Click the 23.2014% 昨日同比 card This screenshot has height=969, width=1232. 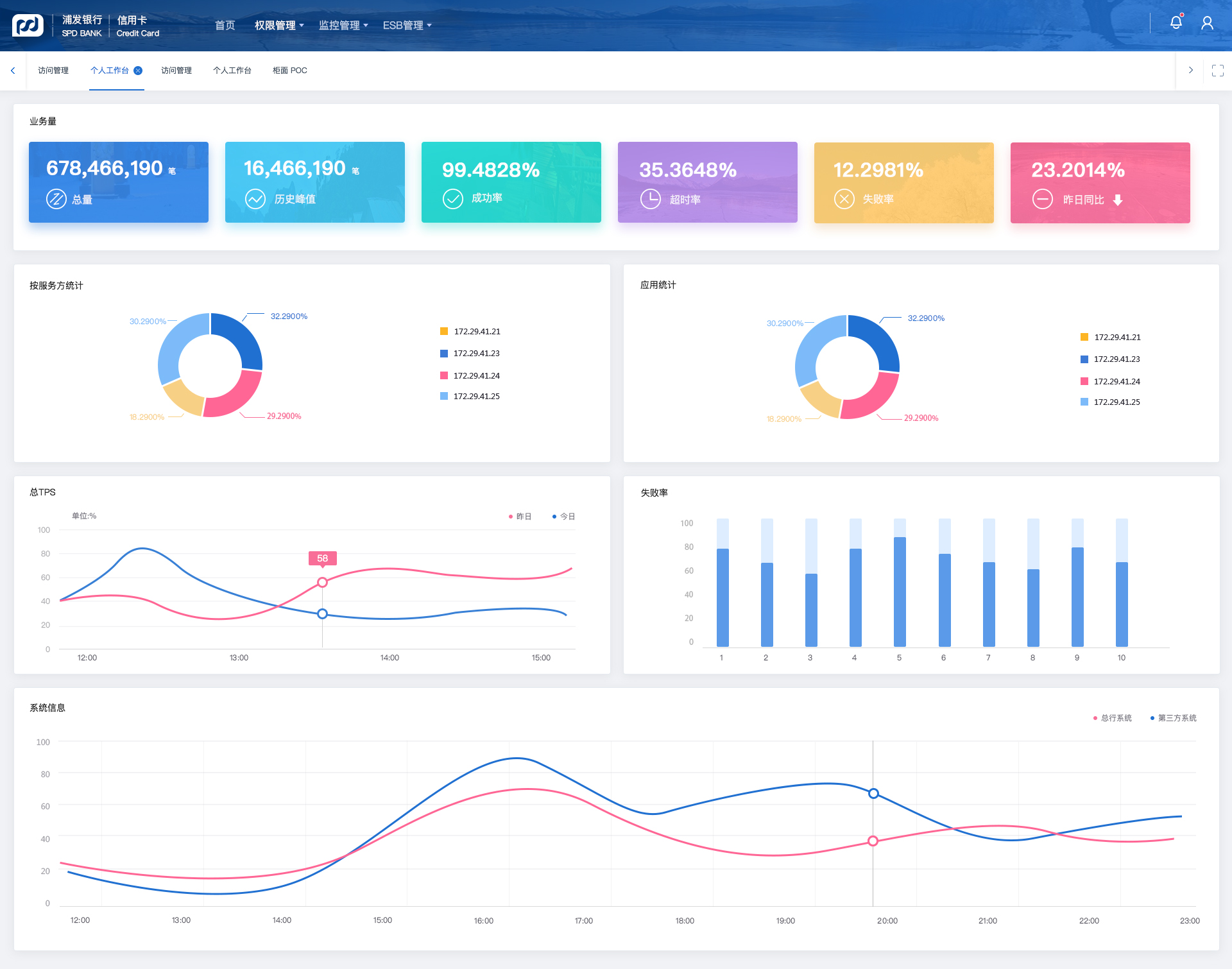[x=1100, y=182]
